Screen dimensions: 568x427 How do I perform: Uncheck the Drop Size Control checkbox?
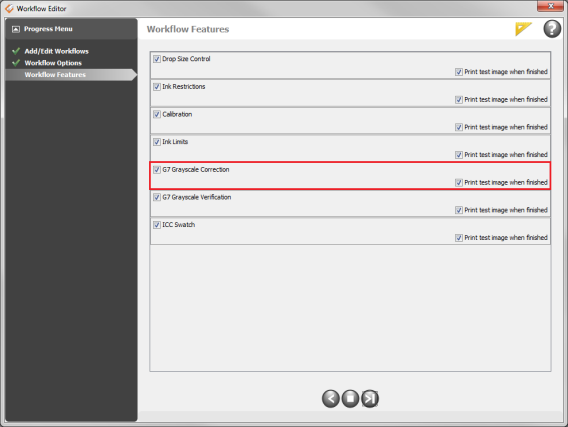point(157,59)
